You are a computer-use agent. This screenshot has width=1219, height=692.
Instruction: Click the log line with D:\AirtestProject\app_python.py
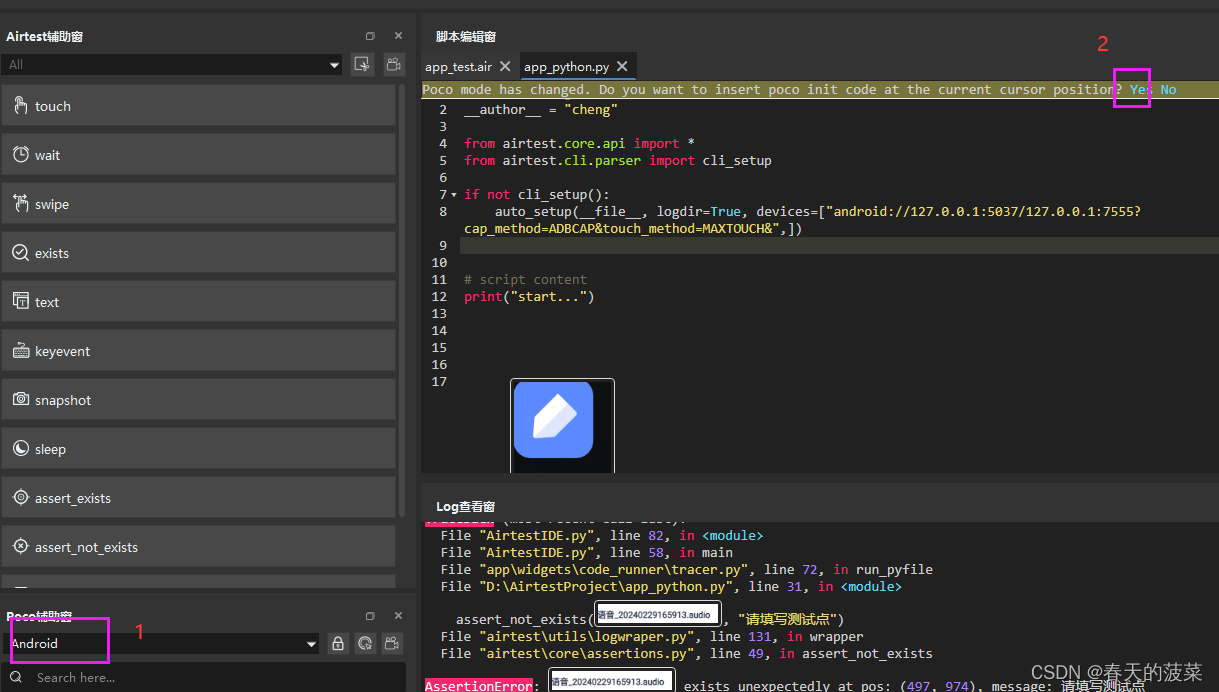(671, 587)
